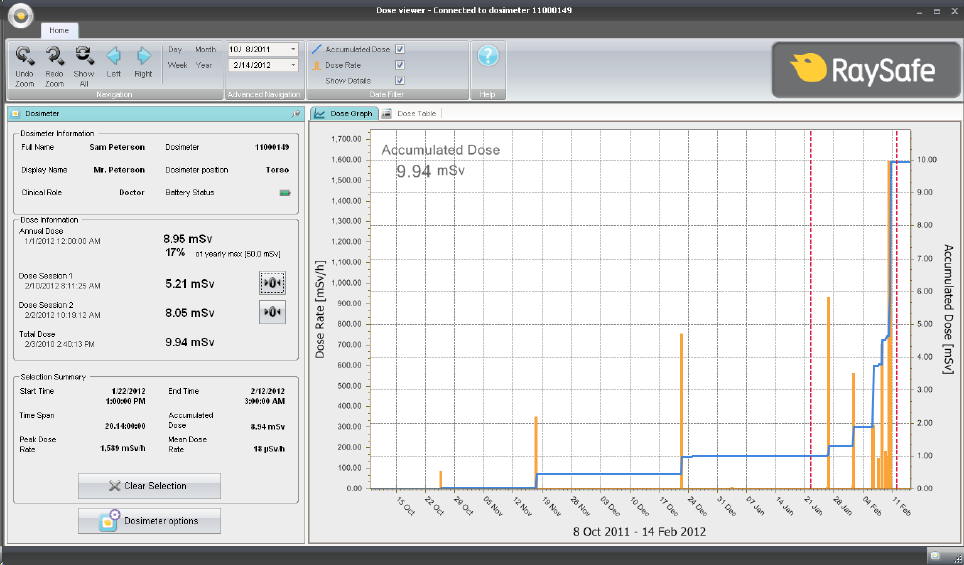Select the Home ribbon tab
This screenshot has width=964, height=565.
click(x=59, y=31)
